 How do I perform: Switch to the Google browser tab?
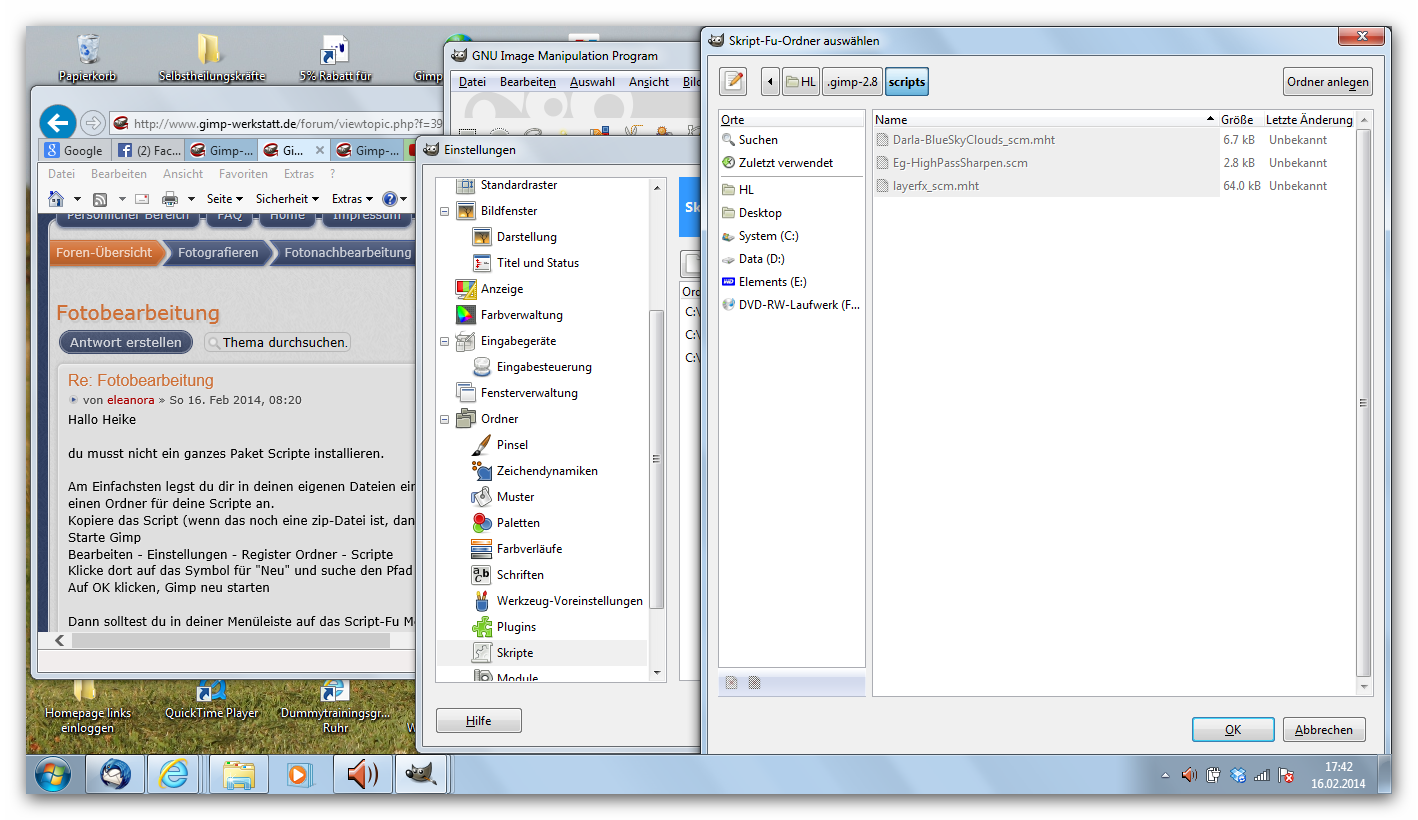[74, 151]
